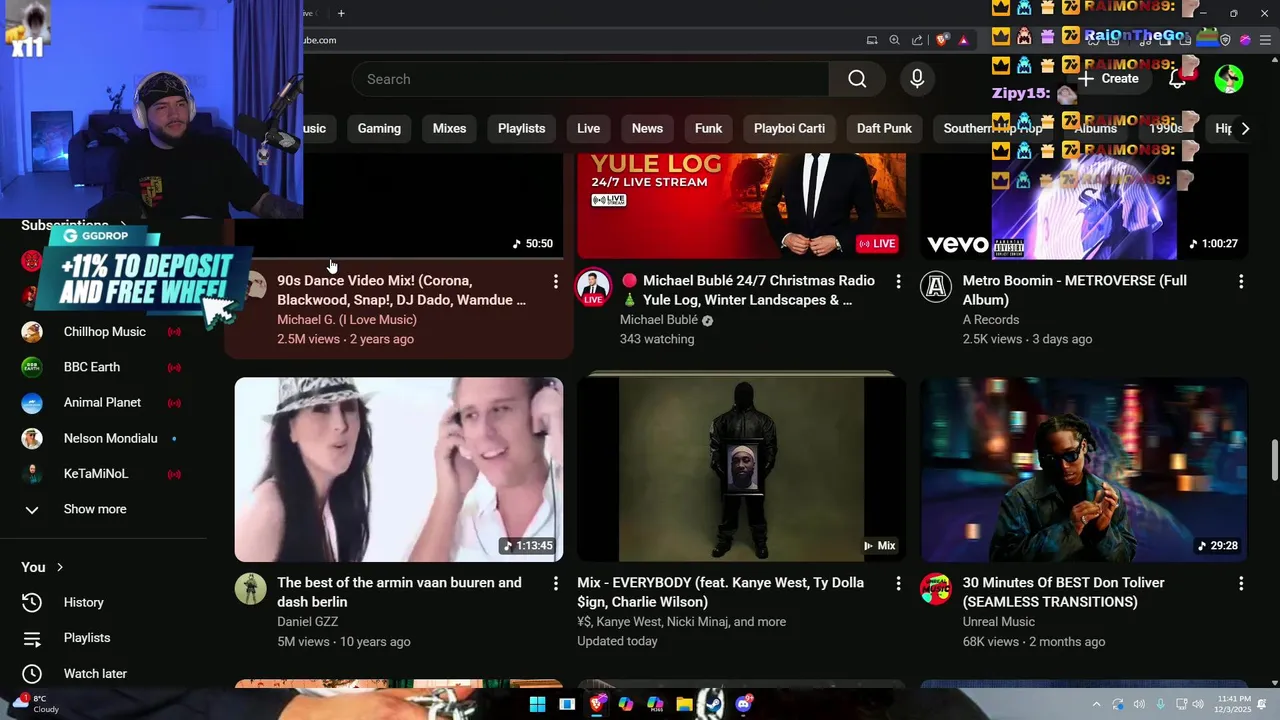Click the page vertical scrollbar thumb
Screen dimensions: 1280x720
click(1274, 460)
